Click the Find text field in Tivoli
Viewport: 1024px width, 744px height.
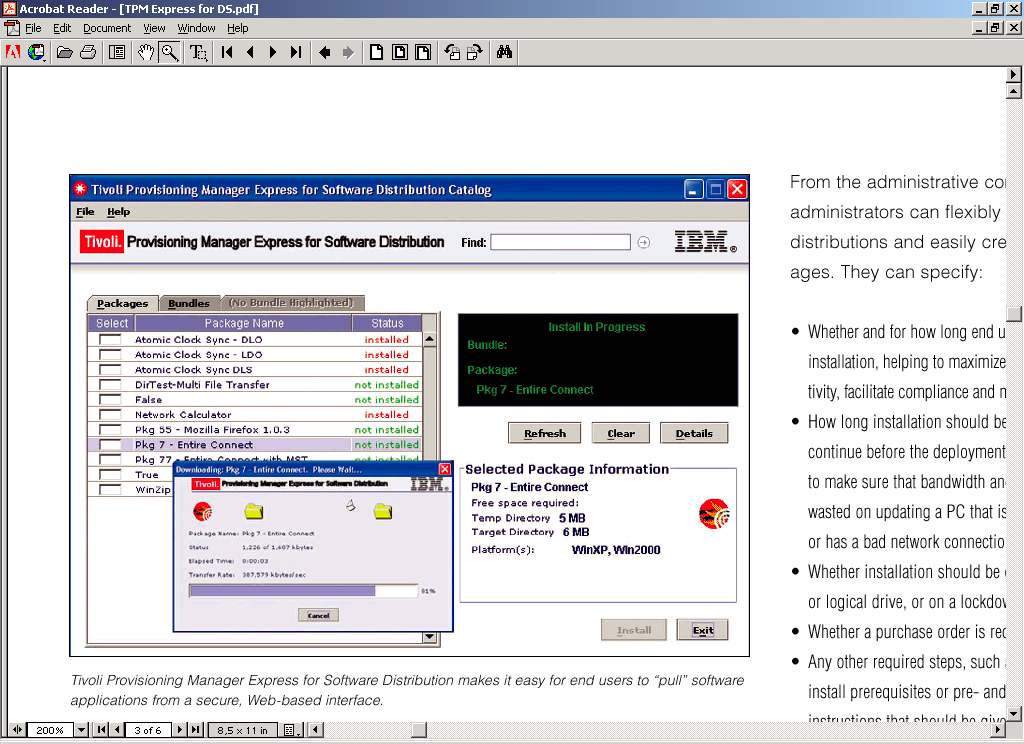(x=560, y=242)
